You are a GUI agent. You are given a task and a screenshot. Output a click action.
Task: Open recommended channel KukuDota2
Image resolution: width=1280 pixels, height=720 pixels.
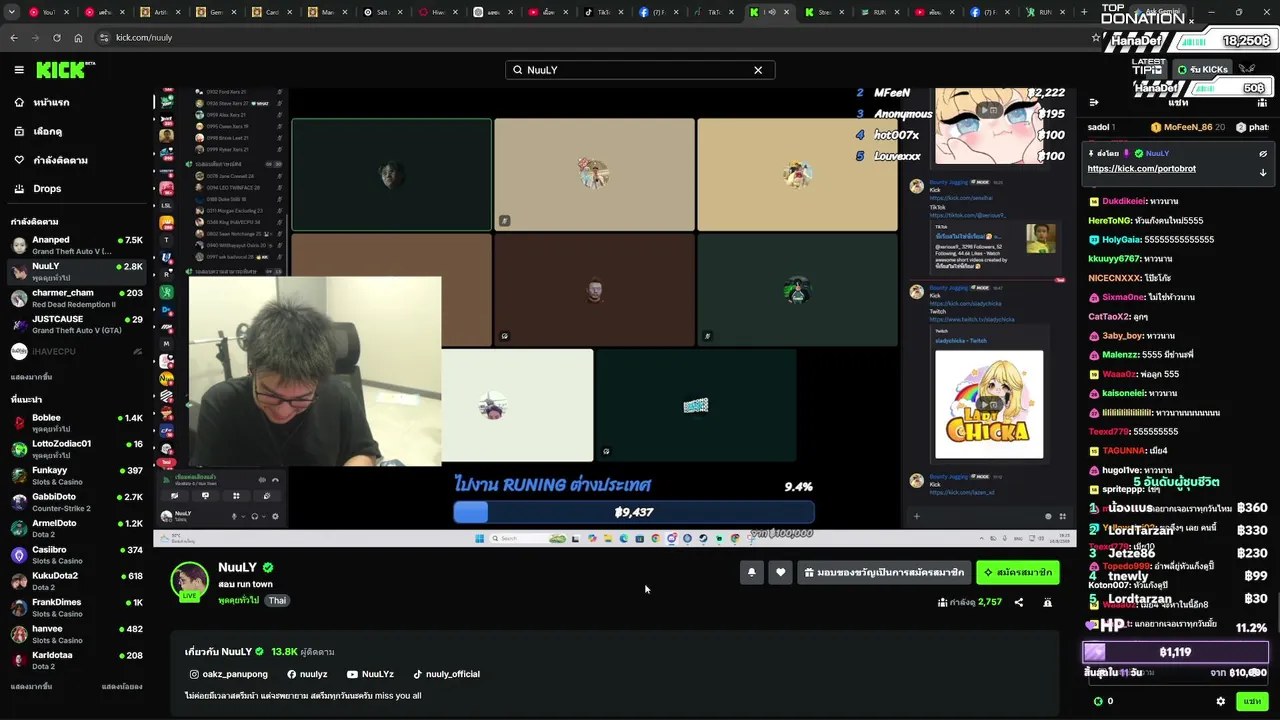[77, 582]
